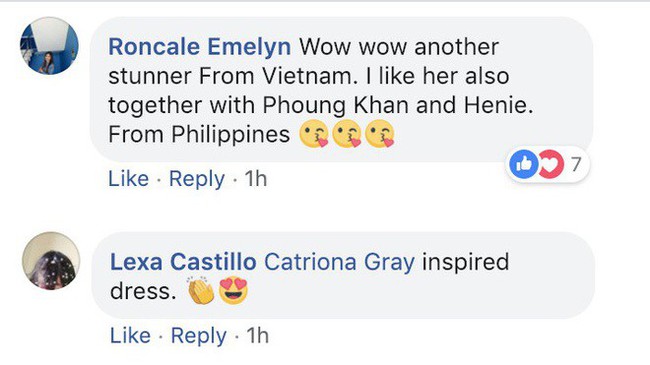Open Roncale Emelyn's profile picture

click(x=49, y=46)
